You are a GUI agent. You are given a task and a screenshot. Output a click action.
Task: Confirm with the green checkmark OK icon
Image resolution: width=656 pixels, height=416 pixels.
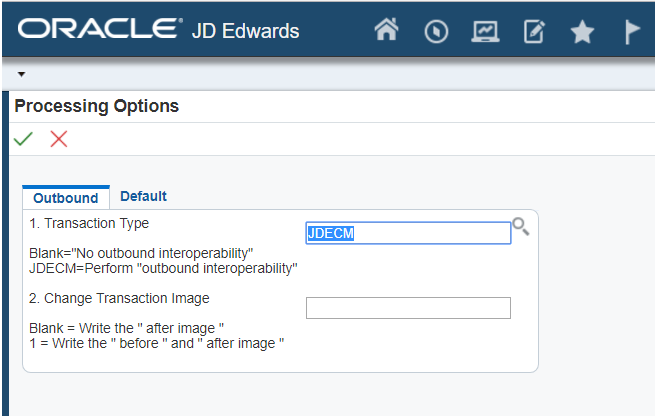(x=23, y=139)
